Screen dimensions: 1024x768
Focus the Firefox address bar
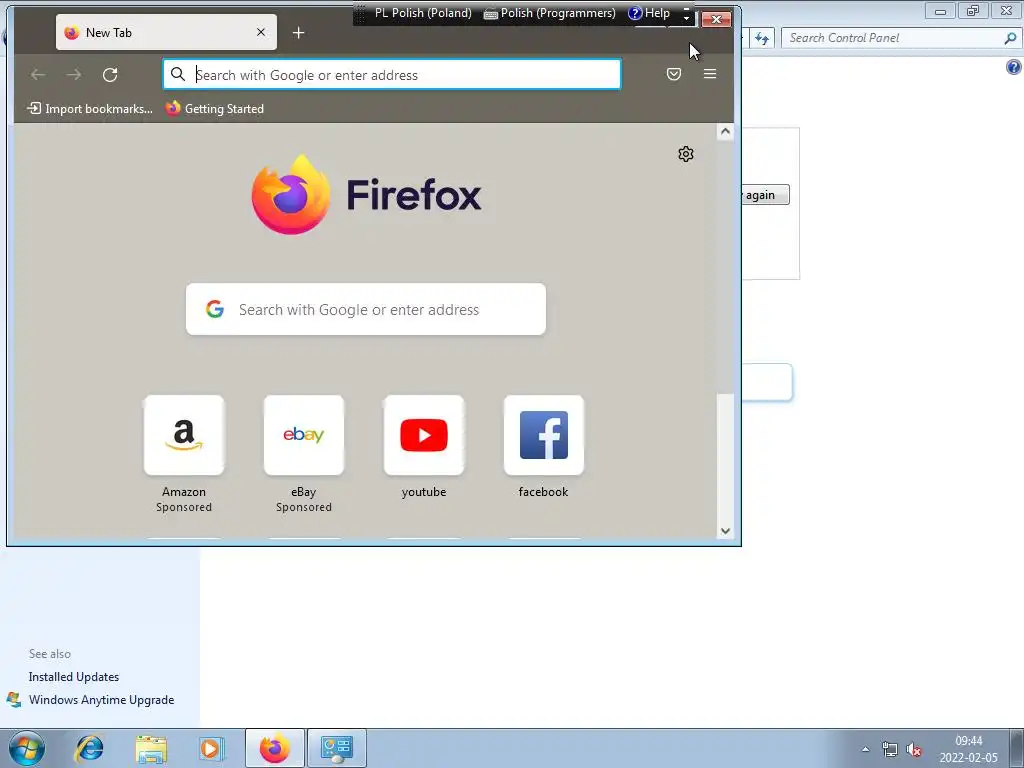[392, 74]
